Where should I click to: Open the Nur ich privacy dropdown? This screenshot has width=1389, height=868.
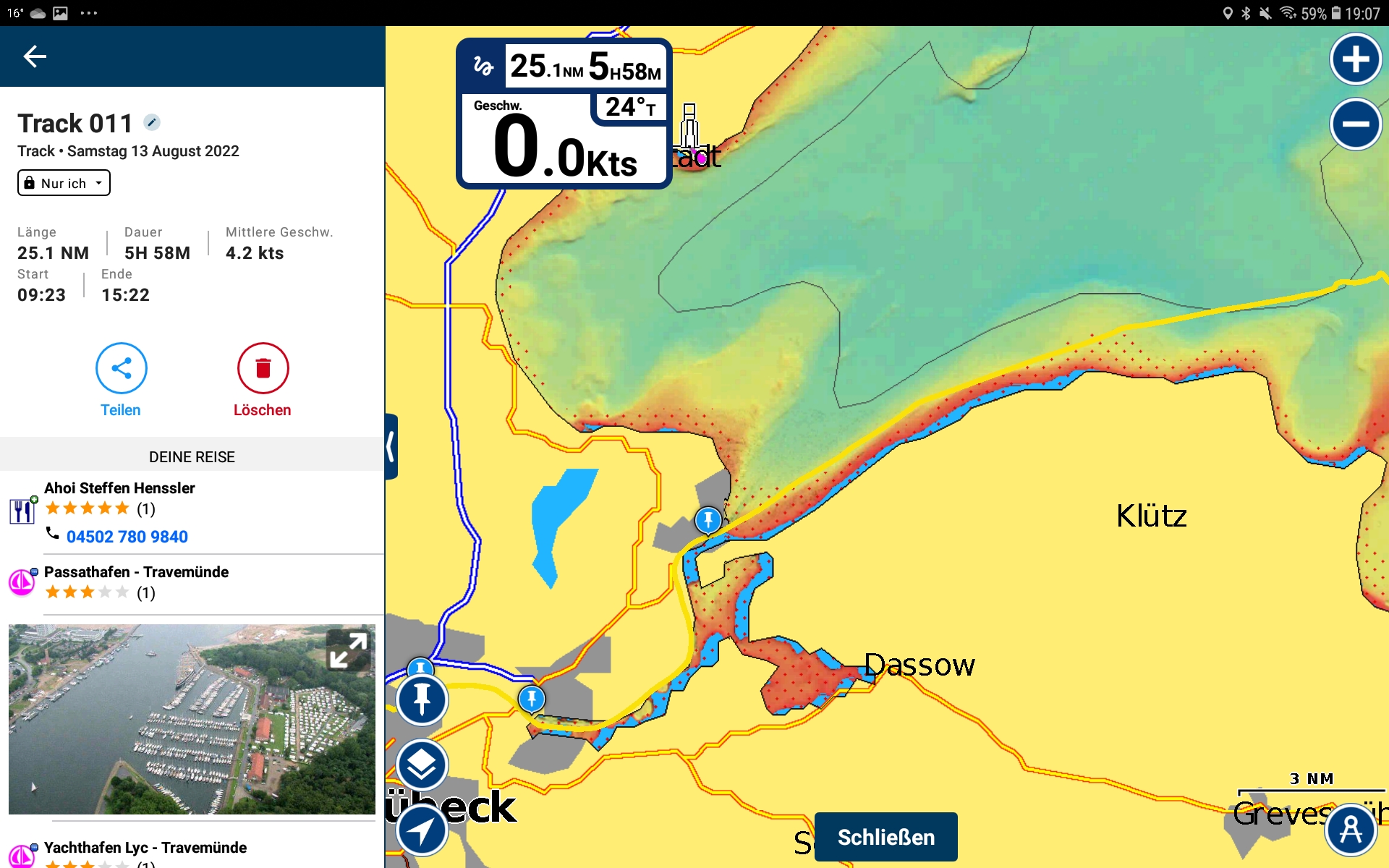coord(64,183)
